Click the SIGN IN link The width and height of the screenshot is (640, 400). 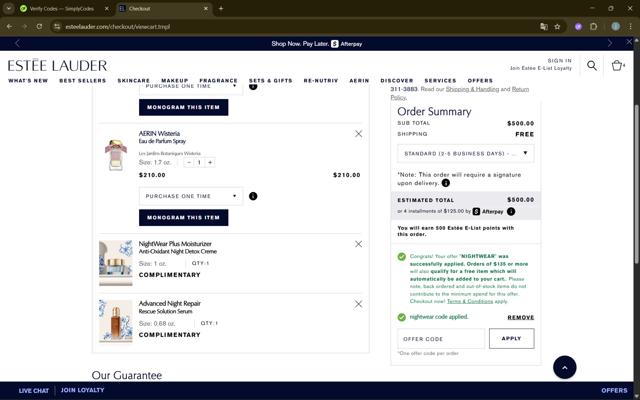[560, 60]
